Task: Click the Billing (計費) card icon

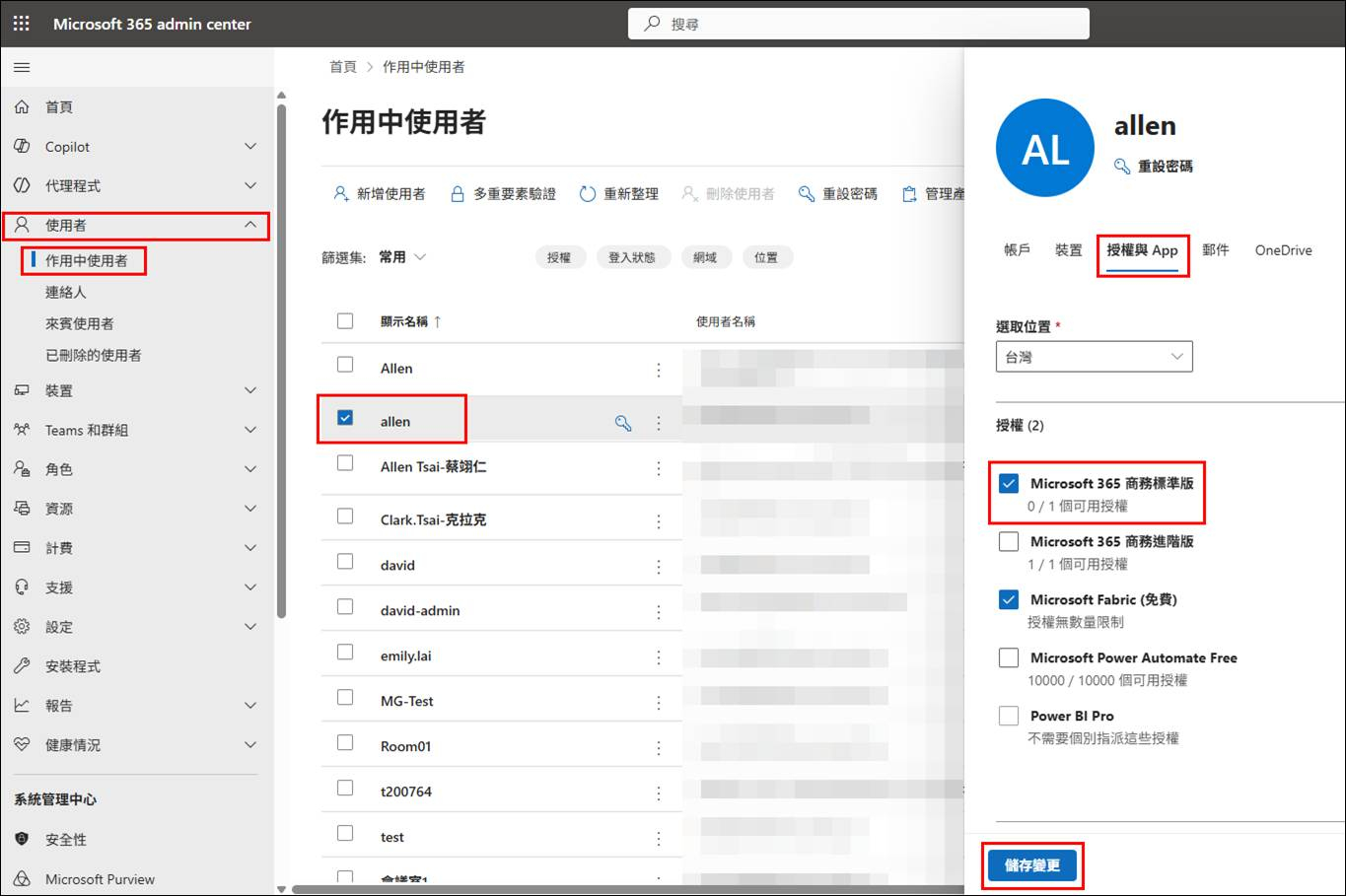Action: click(x=22, y=547)
